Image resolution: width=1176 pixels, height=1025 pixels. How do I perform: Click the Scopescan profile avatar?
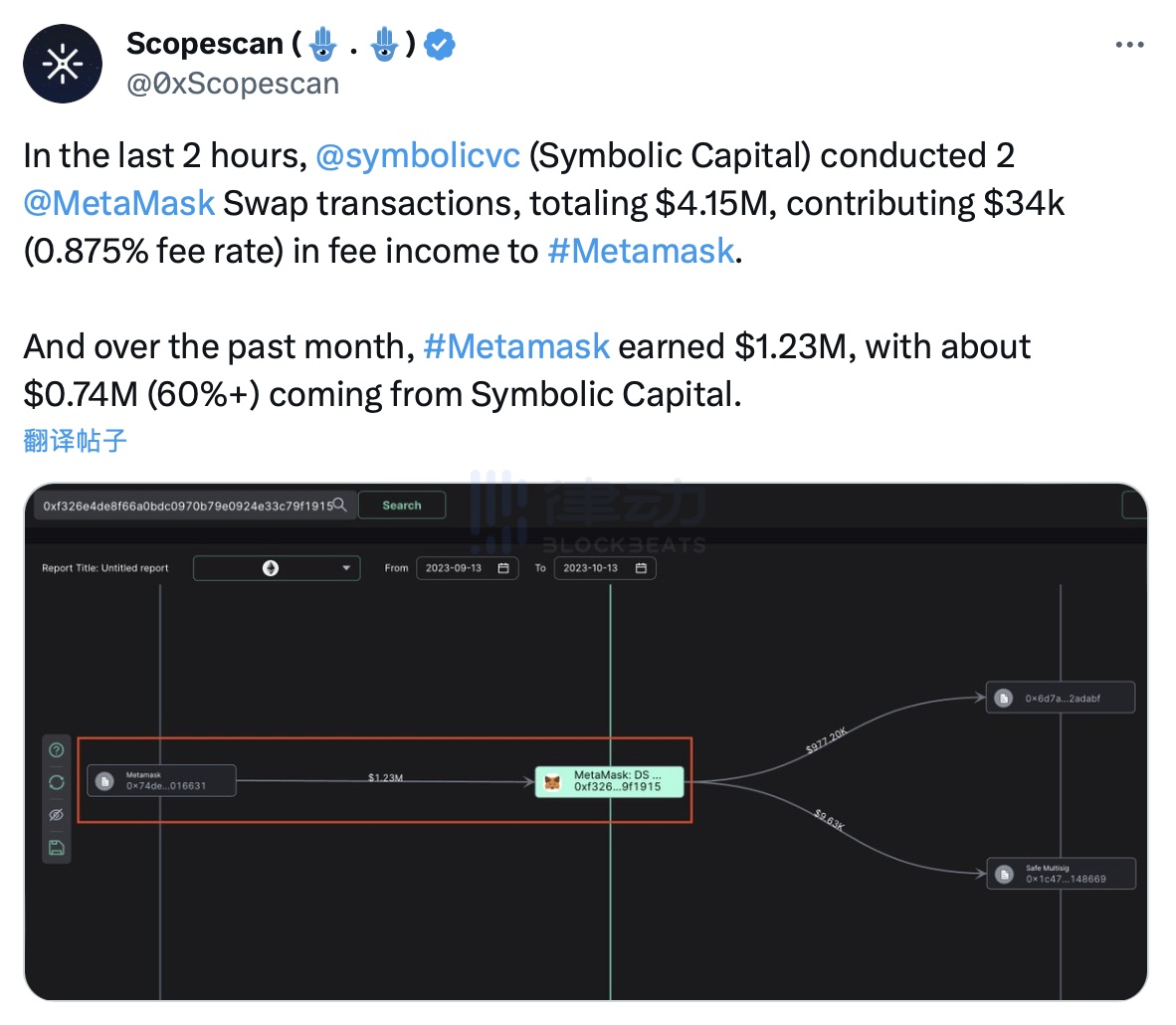[x=63, y=64]
